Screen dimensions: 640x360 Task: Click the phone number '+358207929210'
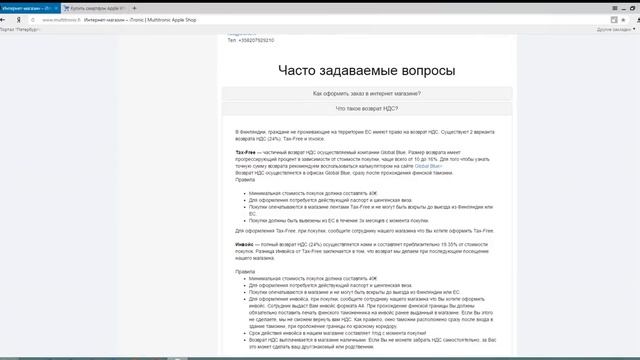point(256,40)
